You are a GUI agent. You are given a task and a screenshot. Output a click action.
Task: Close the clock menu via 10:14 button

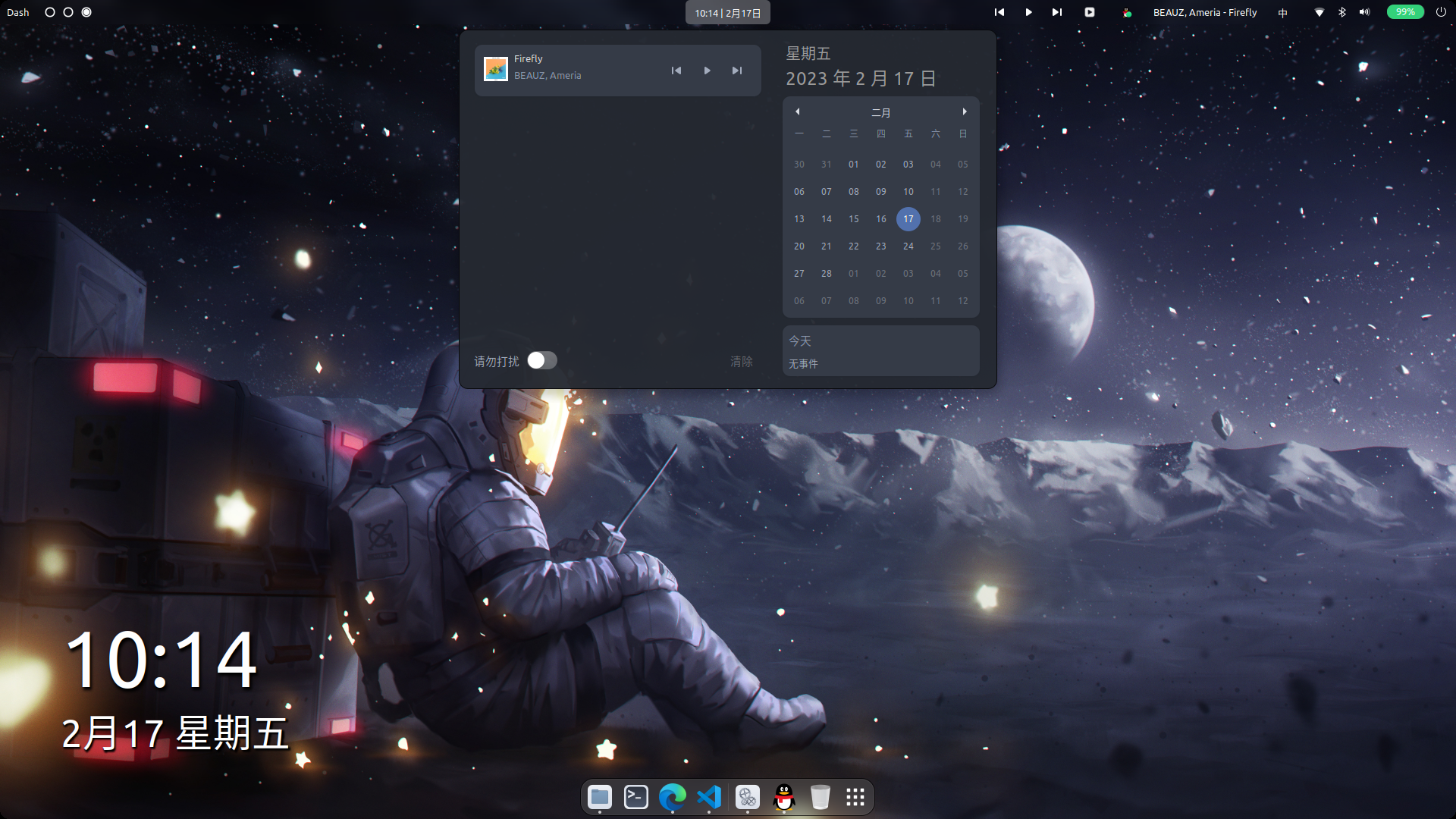[728, 13]
